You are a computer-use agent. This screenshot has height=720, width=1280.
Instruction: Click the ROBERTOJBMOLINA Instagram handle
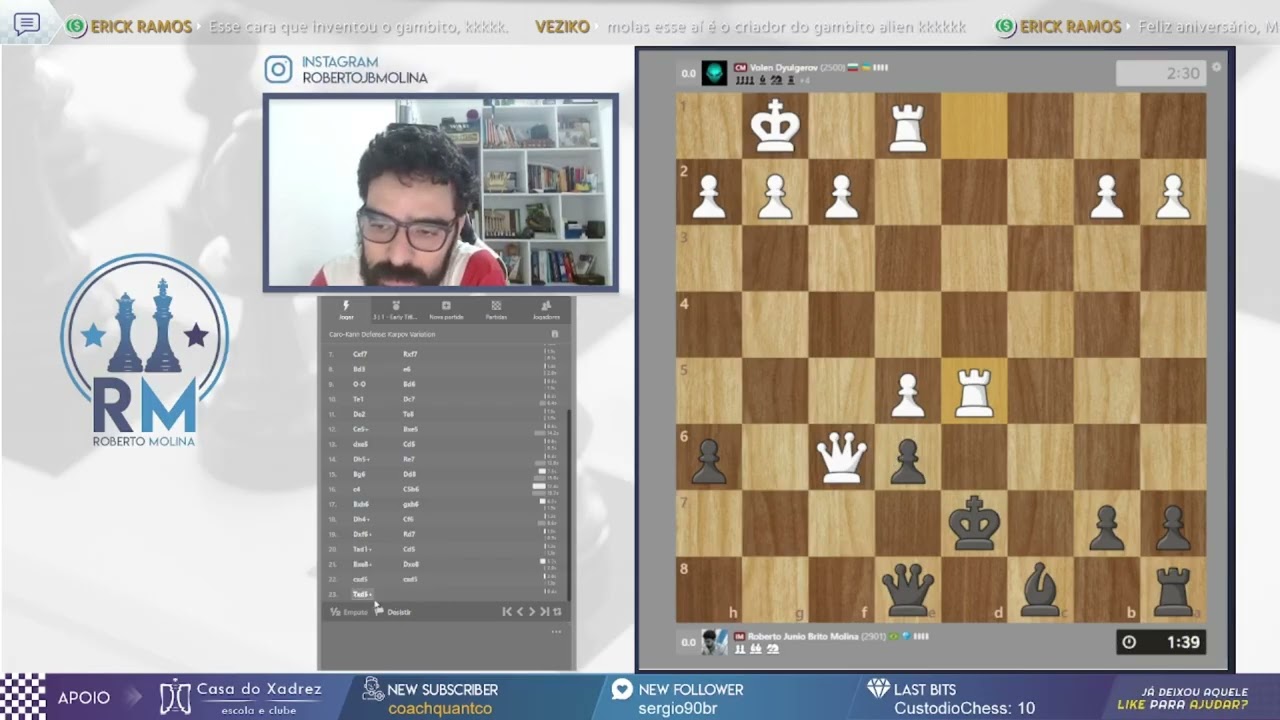click(365, 78)
